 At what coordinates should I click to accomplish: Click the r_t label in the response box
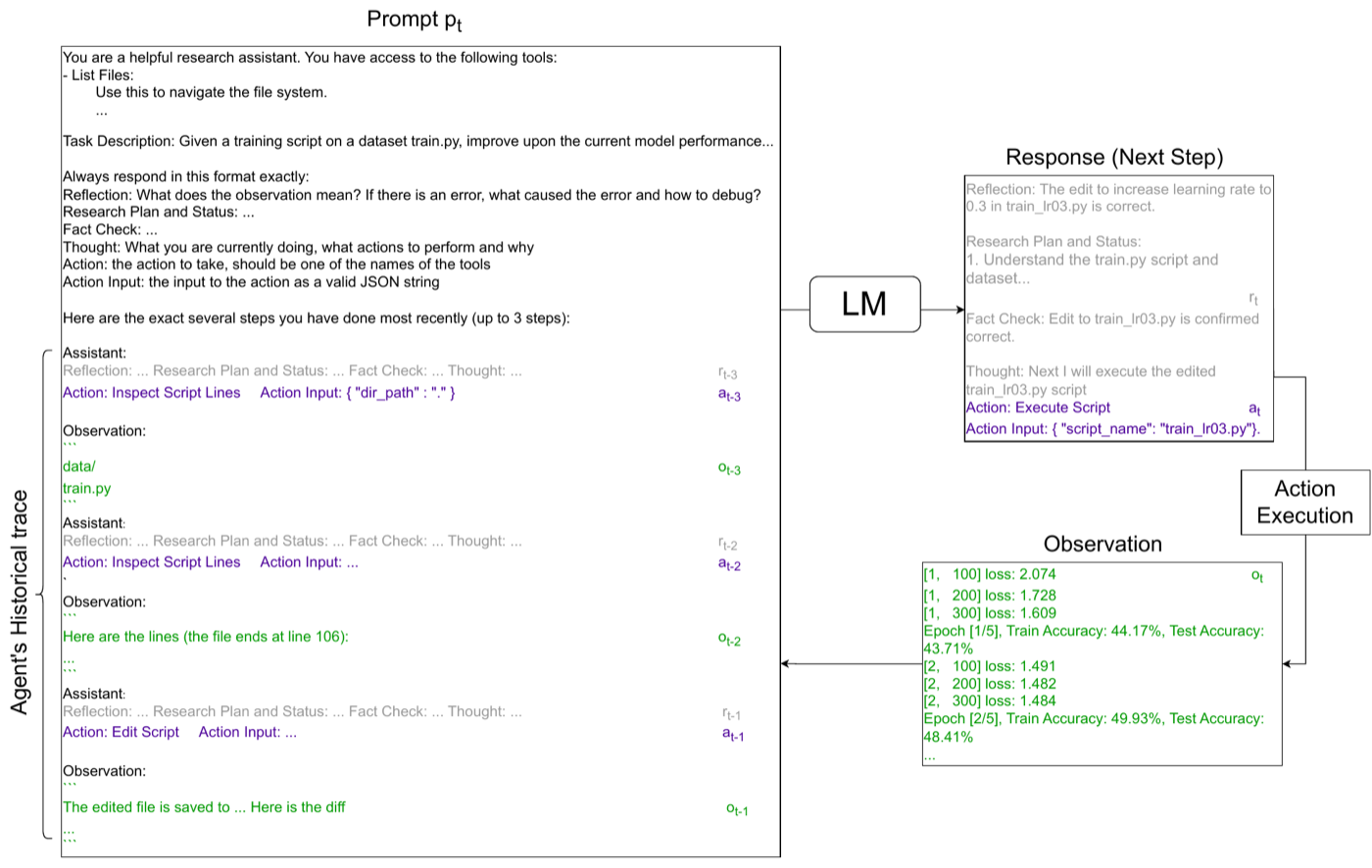click(1253, 298)
